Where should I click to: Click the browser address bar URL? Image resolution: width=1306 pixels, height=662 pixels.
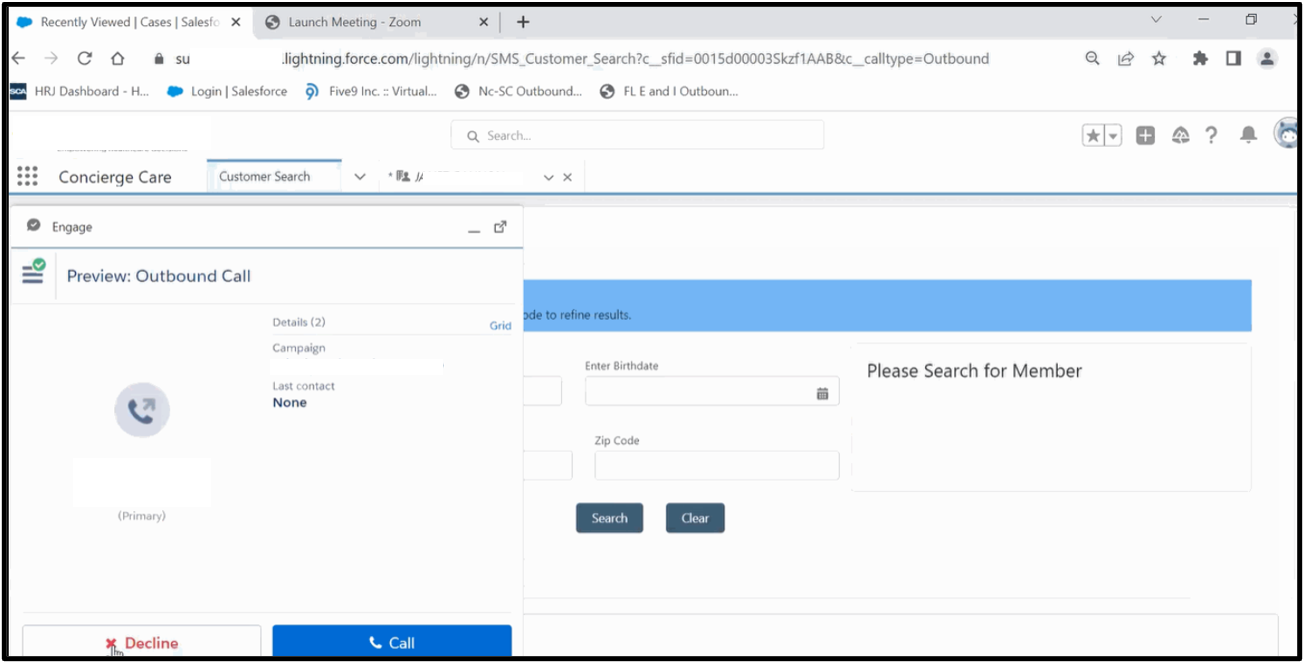click(x=635, y=59)
